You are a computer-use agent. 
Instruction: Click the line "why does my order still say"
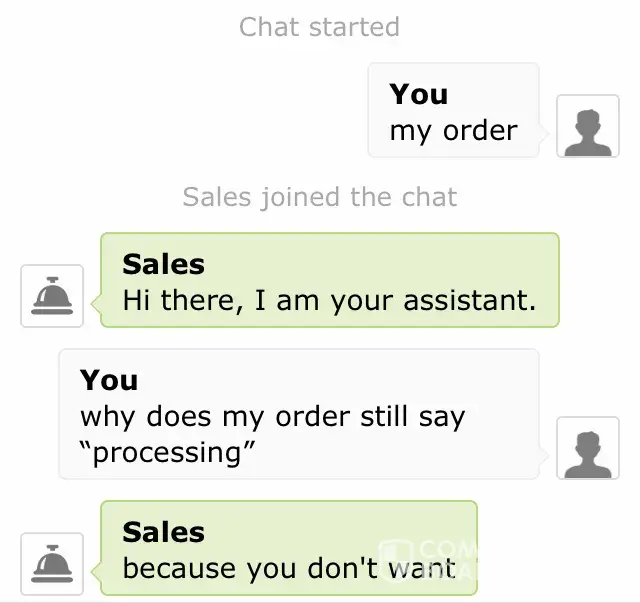click(x=272, y=416)
